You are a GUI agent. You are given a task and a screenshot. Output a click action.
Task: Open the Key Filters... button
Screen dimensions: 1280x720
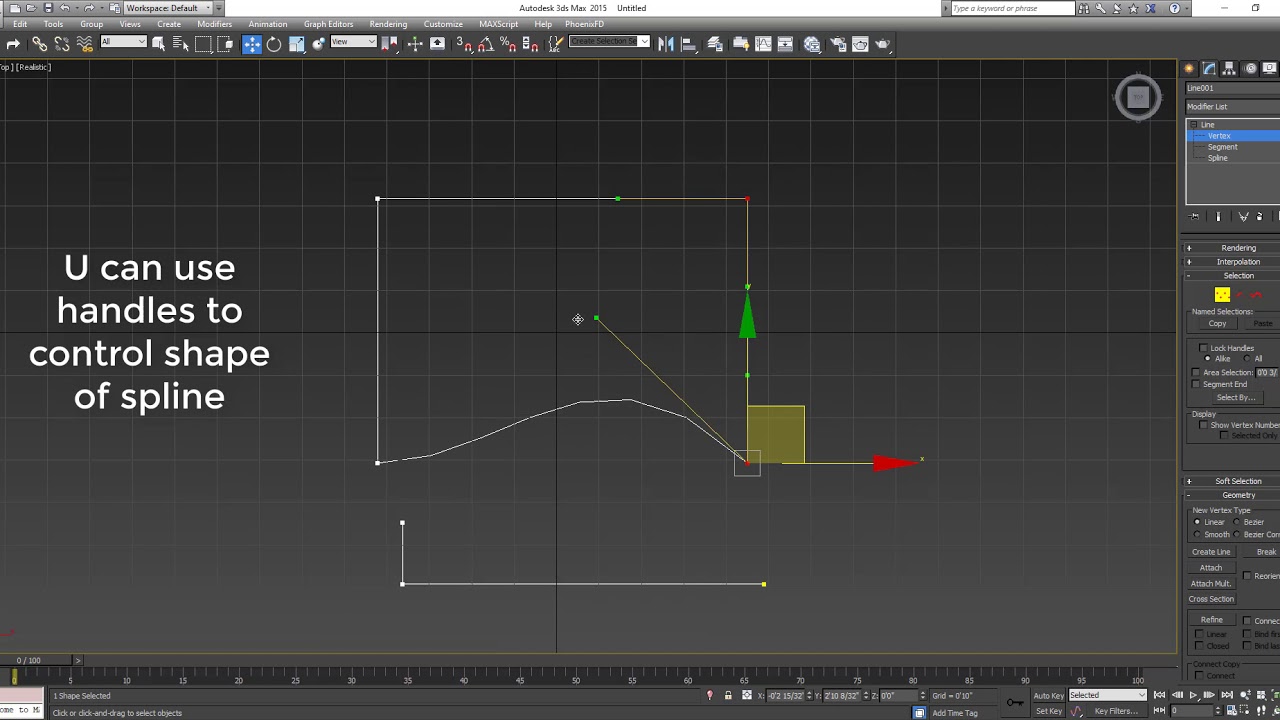point(1116,711)
